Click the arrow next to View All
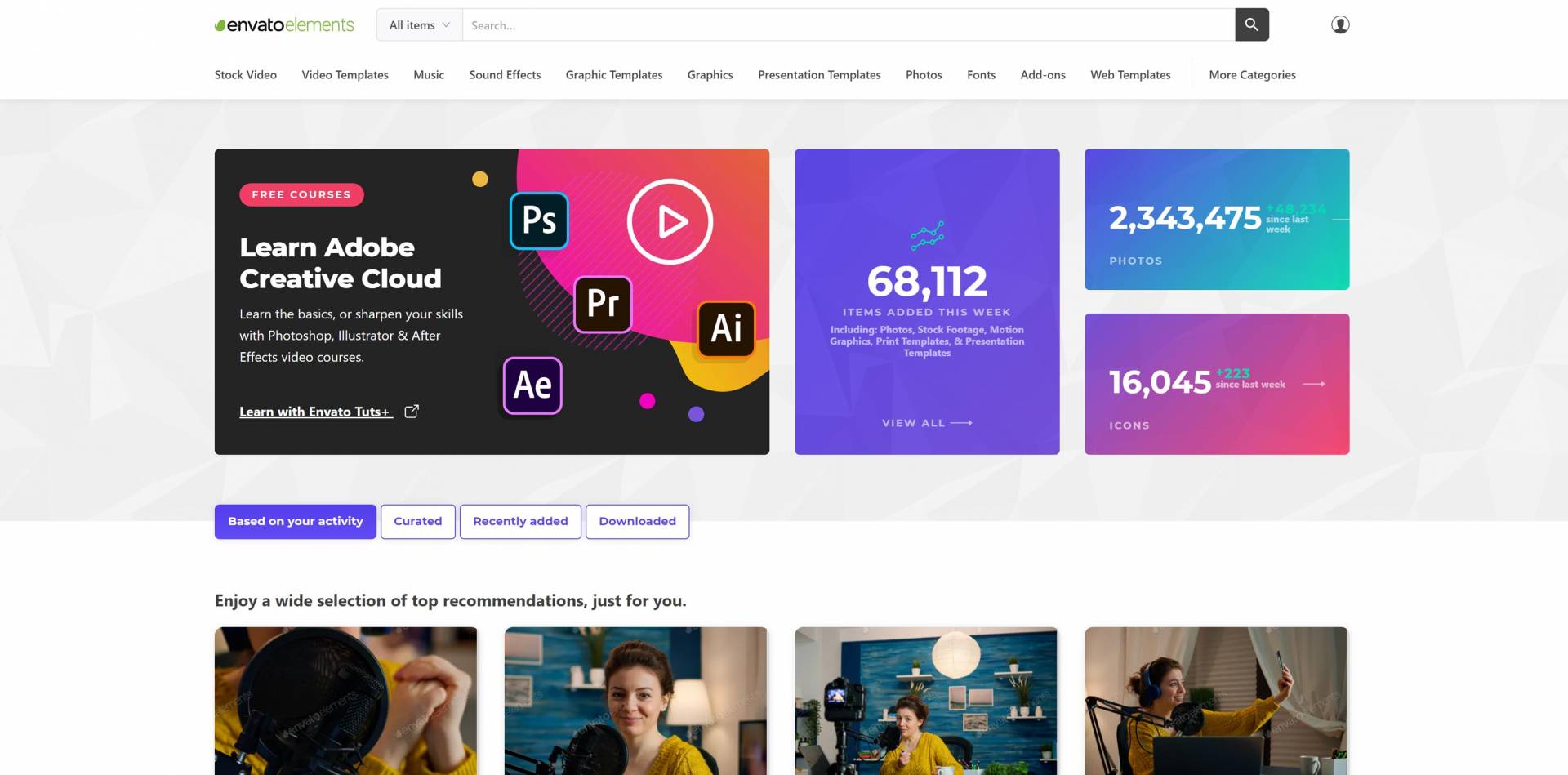The width and height of the screenshot is (1568, 775). [962, 423]
